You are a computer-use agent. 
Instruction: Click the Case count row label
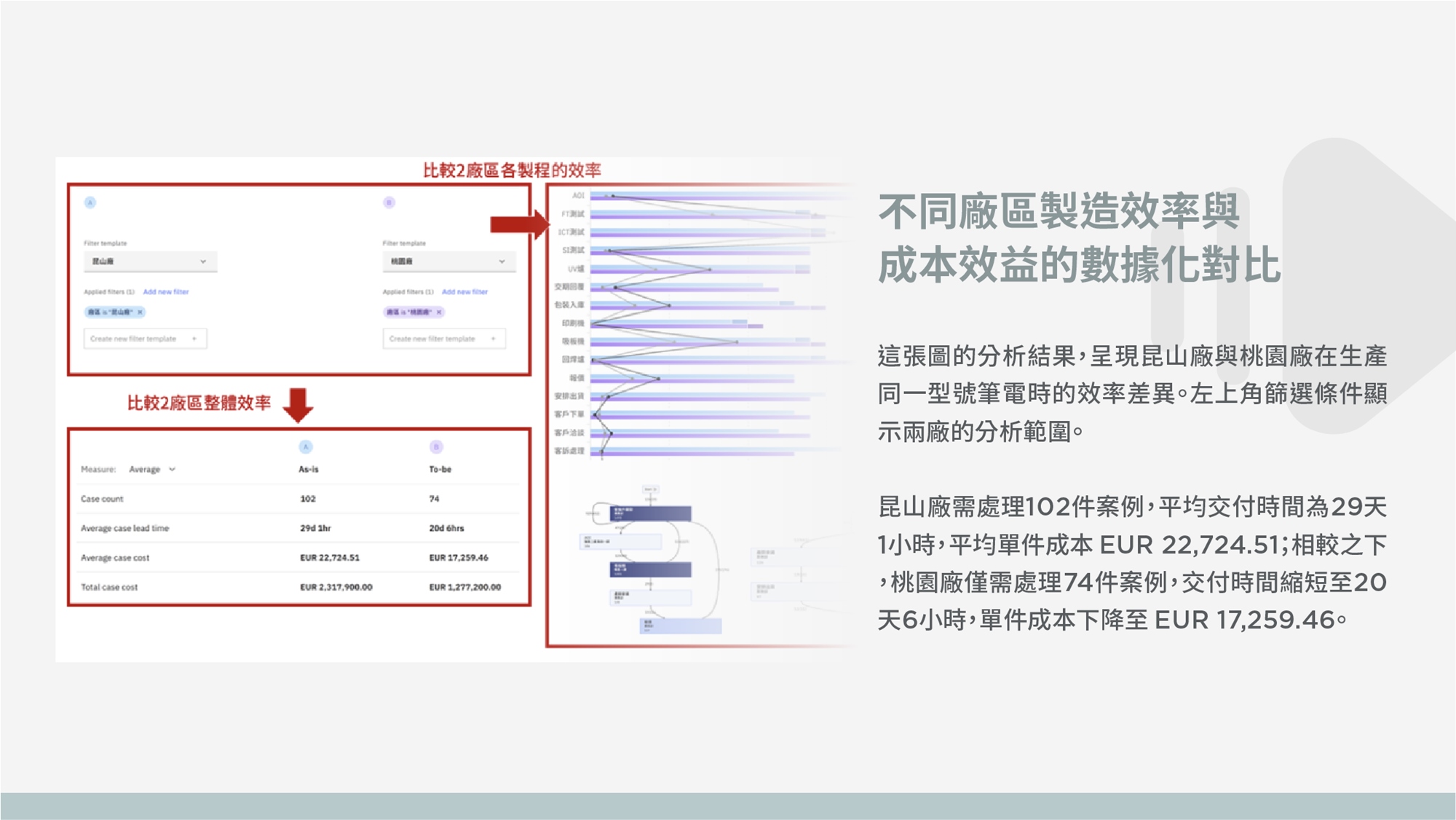pos(102,499)
